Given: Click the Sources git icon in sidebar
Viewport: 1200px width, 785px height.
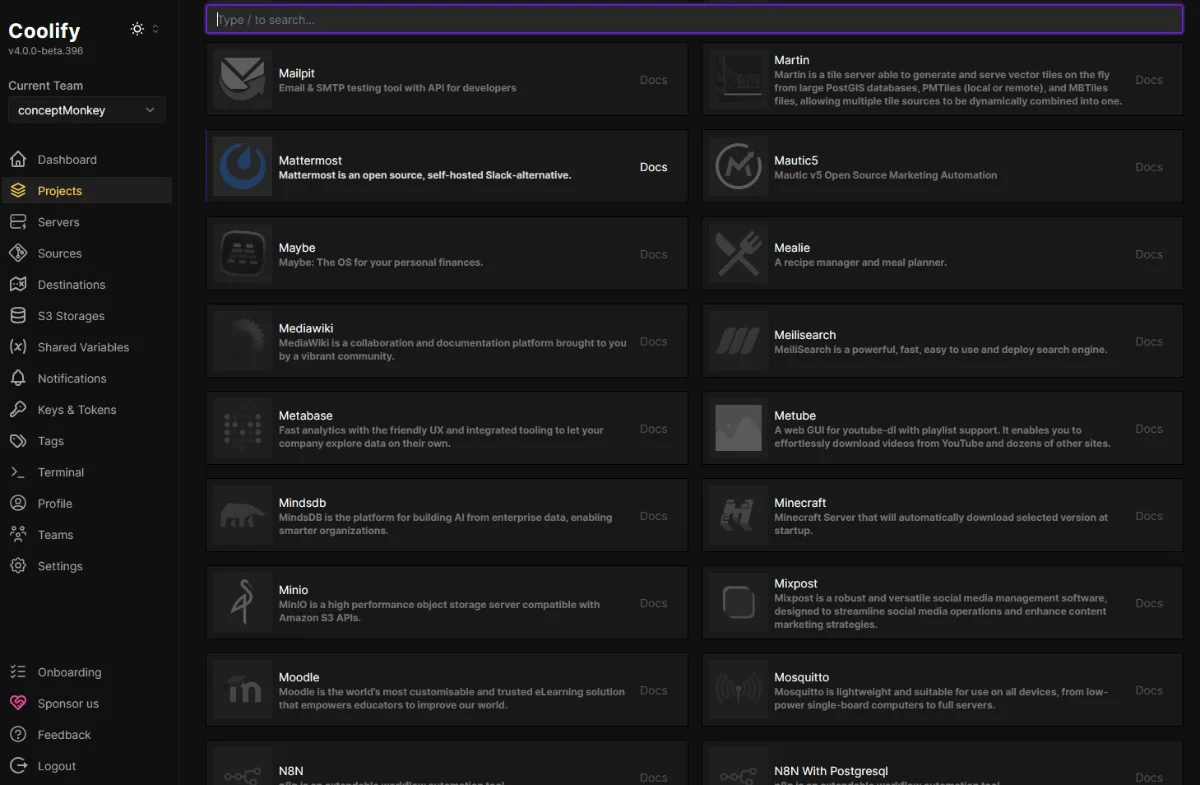Looking at the screenshot, I should click(x=18, y=253).
